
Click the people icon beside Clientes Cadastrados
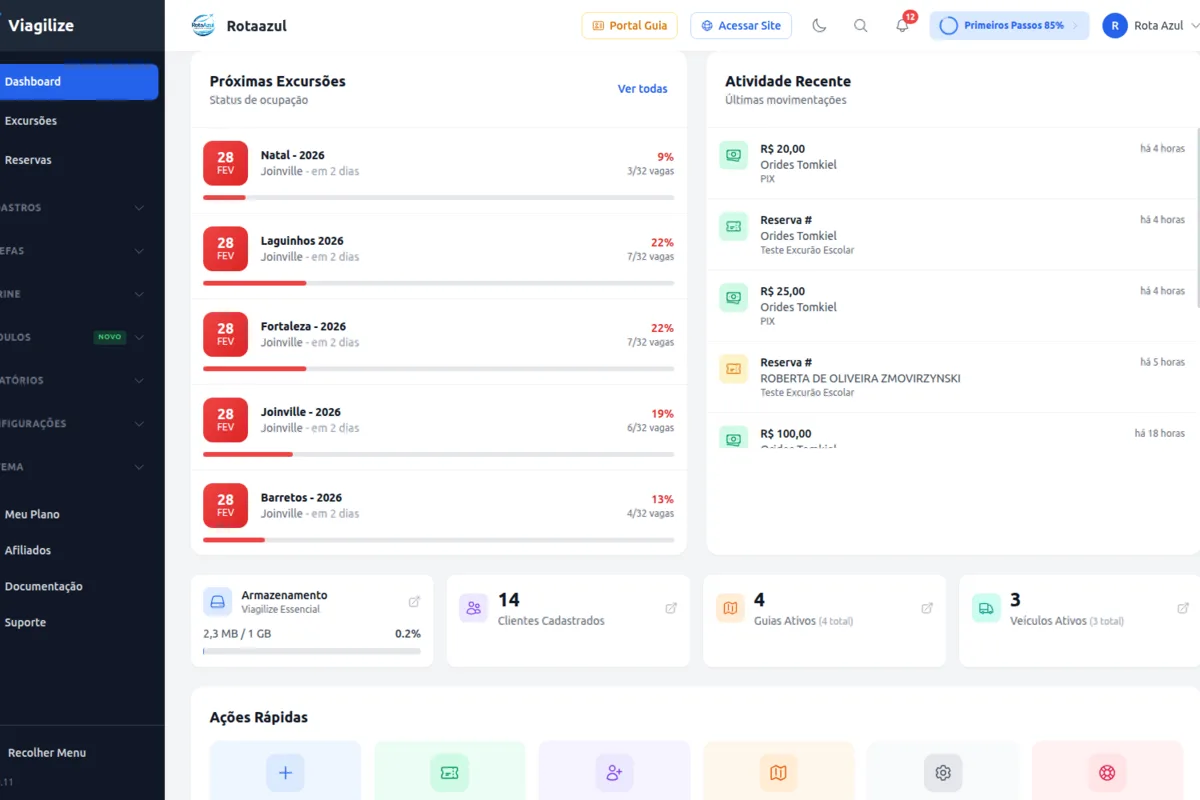pos(473,608)
